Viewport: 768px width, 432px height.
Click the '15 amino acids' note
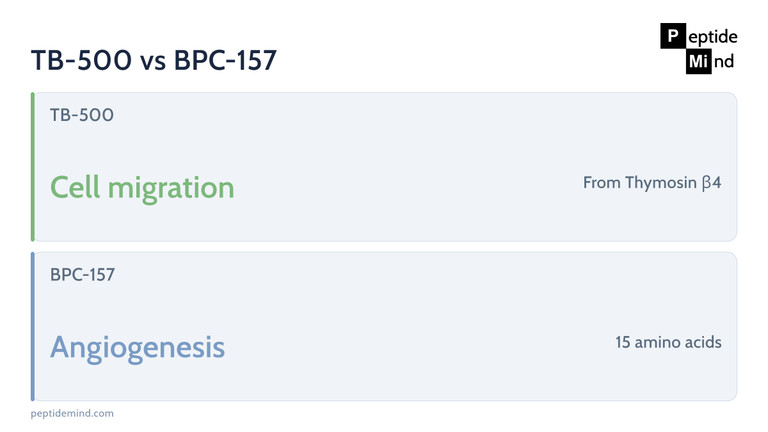pyautogui.click(x=668, y=342)
